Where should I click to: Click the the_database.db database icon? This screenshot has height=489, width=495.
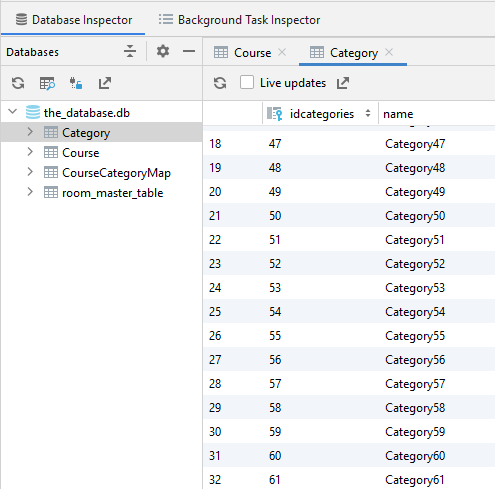point(33,112)
